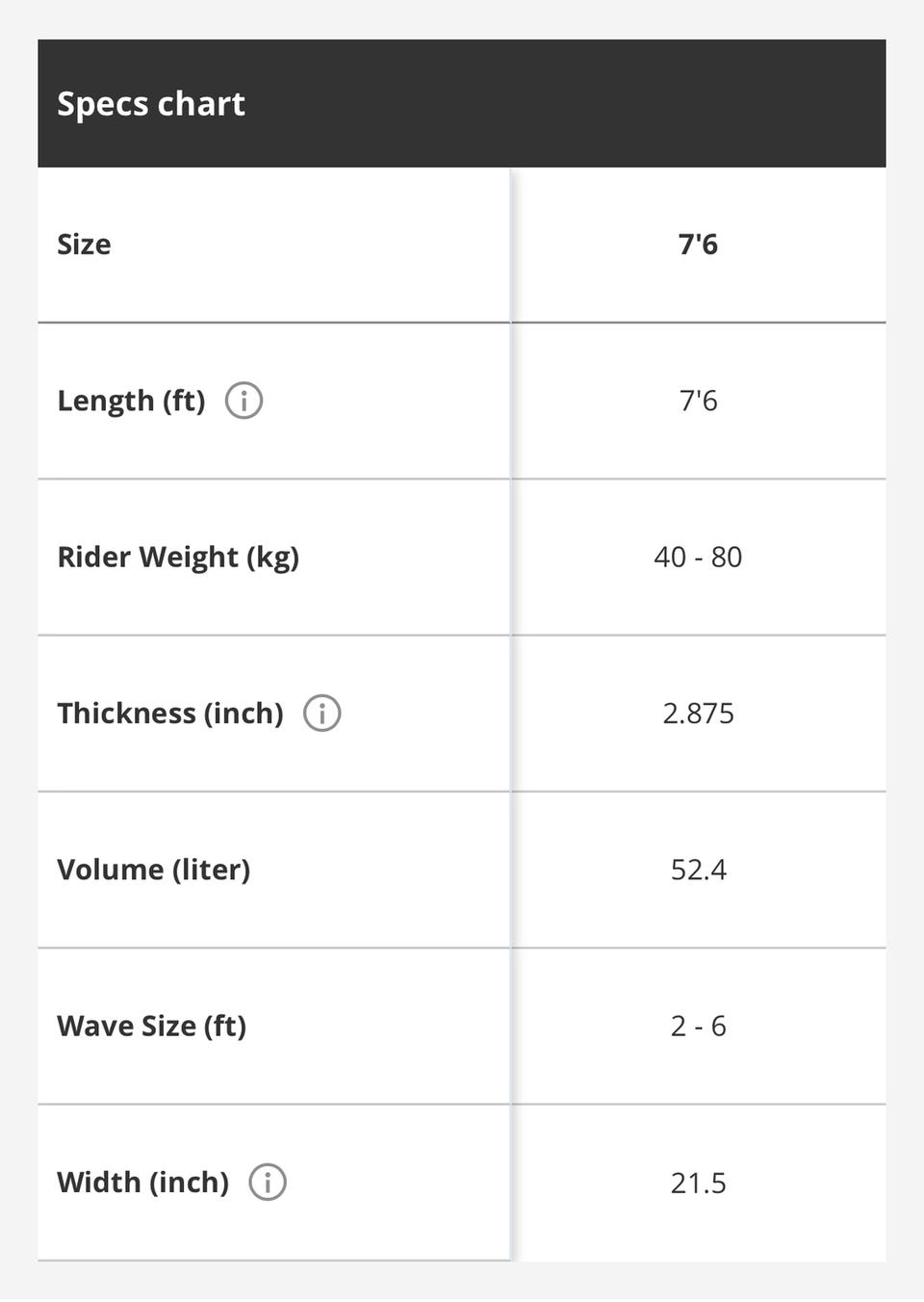924x1302 pixels.
Task: Click the Specs chart header
Action: (151, 104)
